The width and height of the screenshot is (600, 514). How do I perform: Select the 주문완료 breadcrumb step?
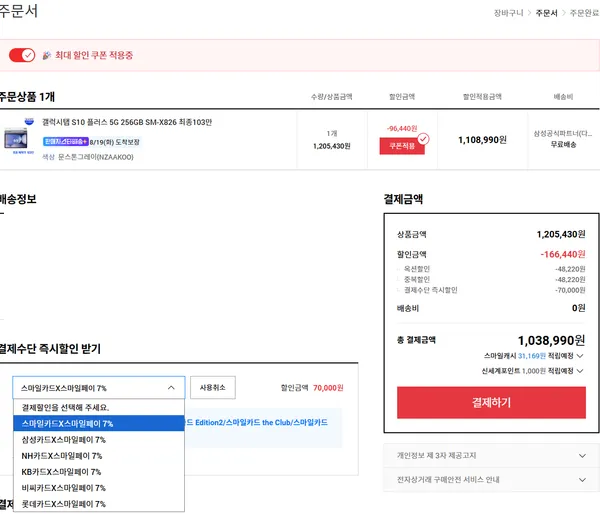click(584, 13)
